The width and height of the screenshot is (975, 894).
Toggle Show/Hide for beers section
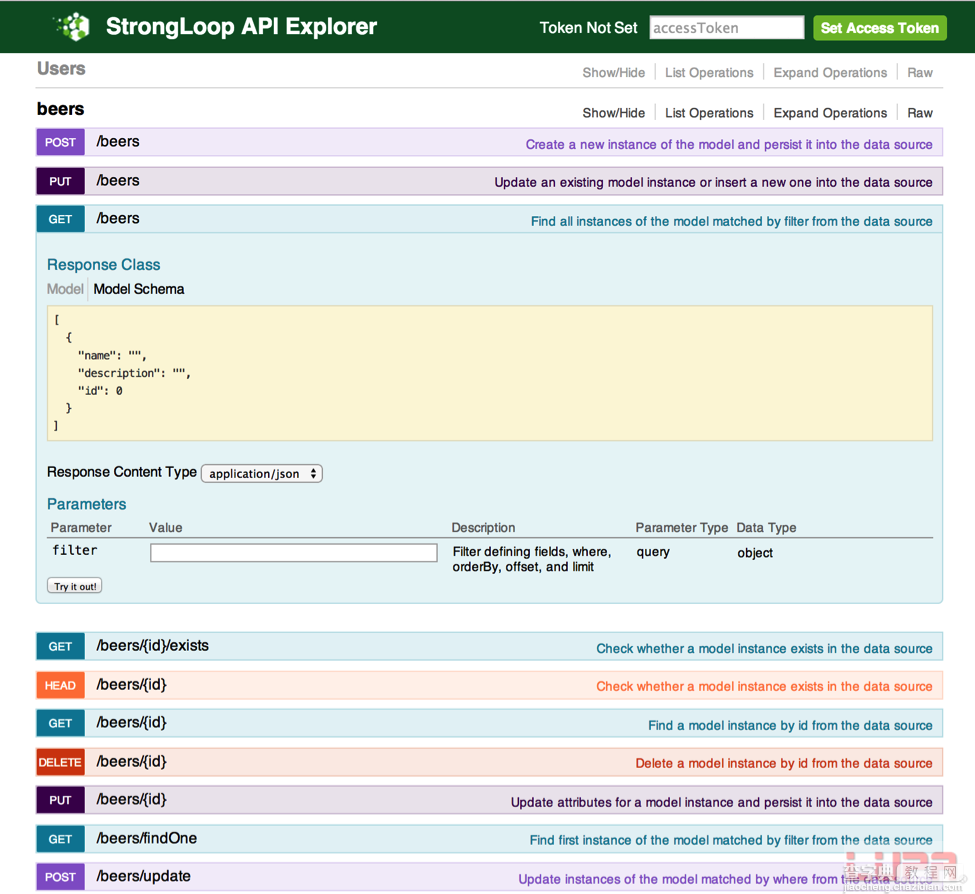coord(613,113)
